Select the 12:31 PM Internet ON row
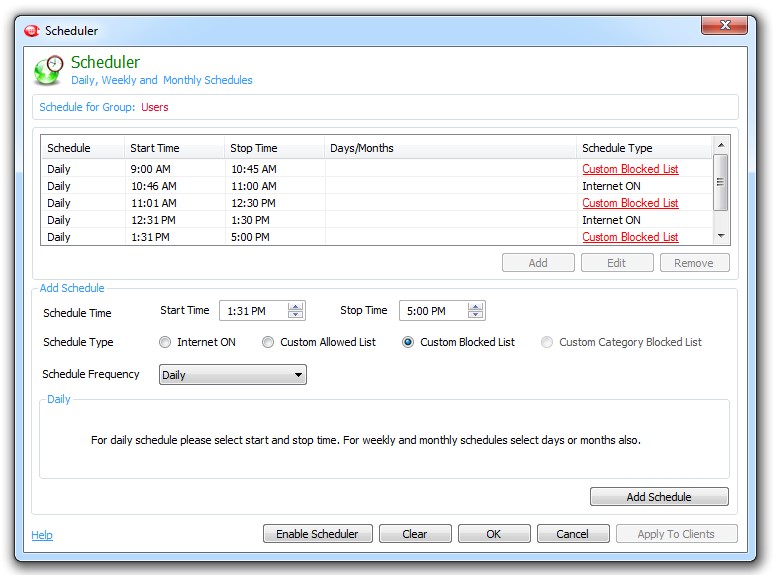The height and width of the screenshot is (575, 779). coord(300,220)
